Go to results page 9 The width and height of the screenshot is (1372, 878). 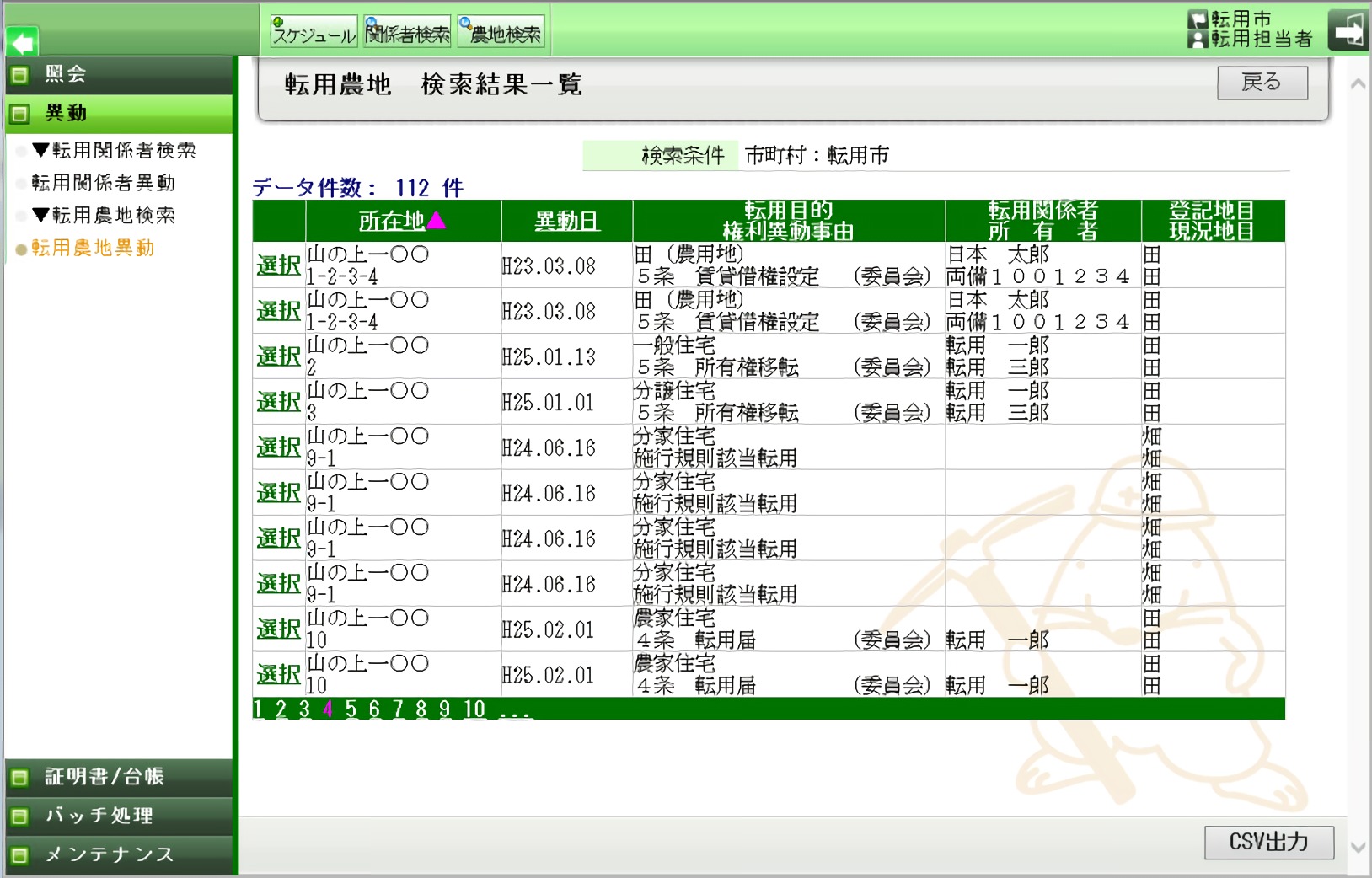444,709
